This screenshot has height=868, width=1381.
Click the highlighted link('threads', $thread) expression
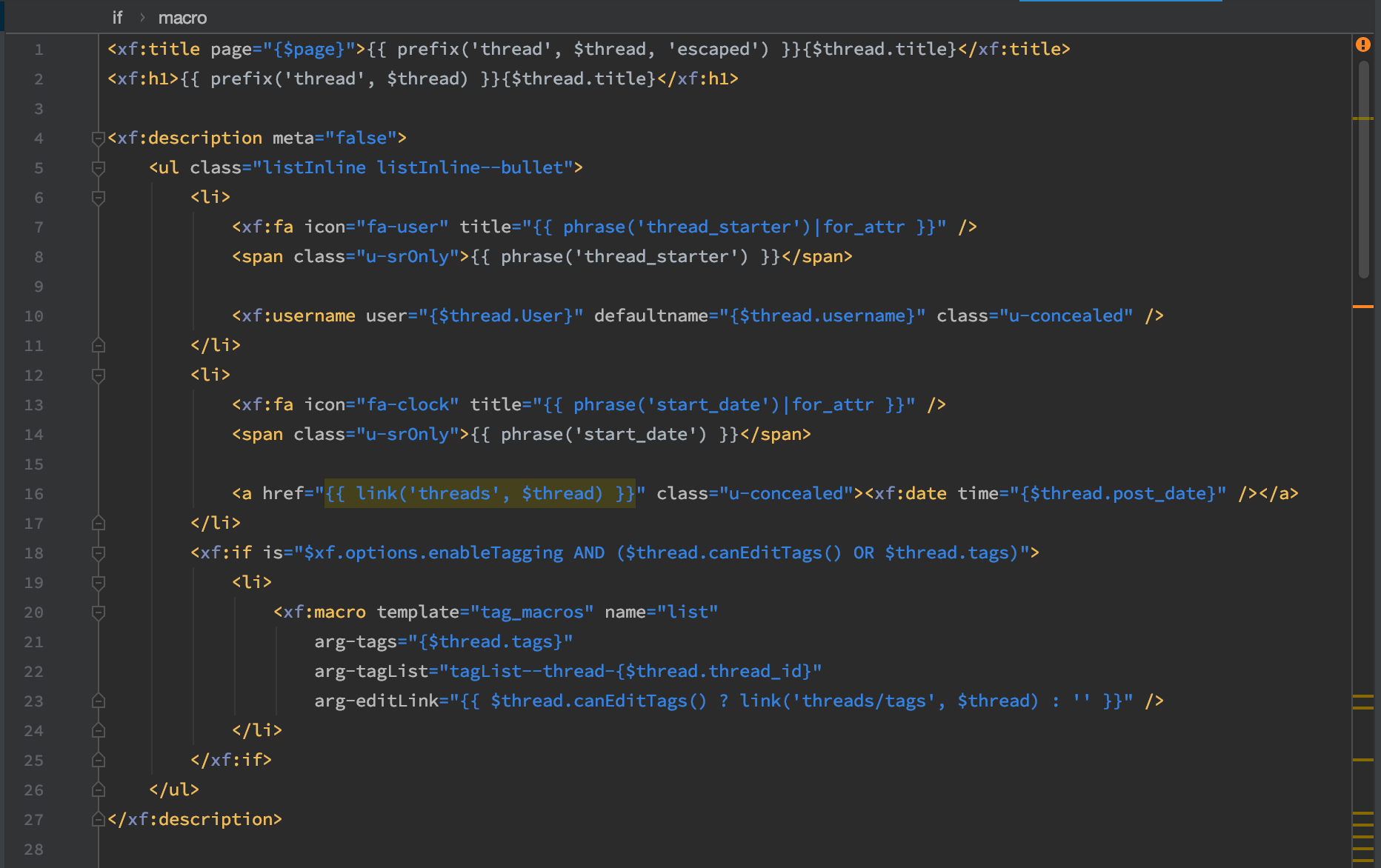479,494
